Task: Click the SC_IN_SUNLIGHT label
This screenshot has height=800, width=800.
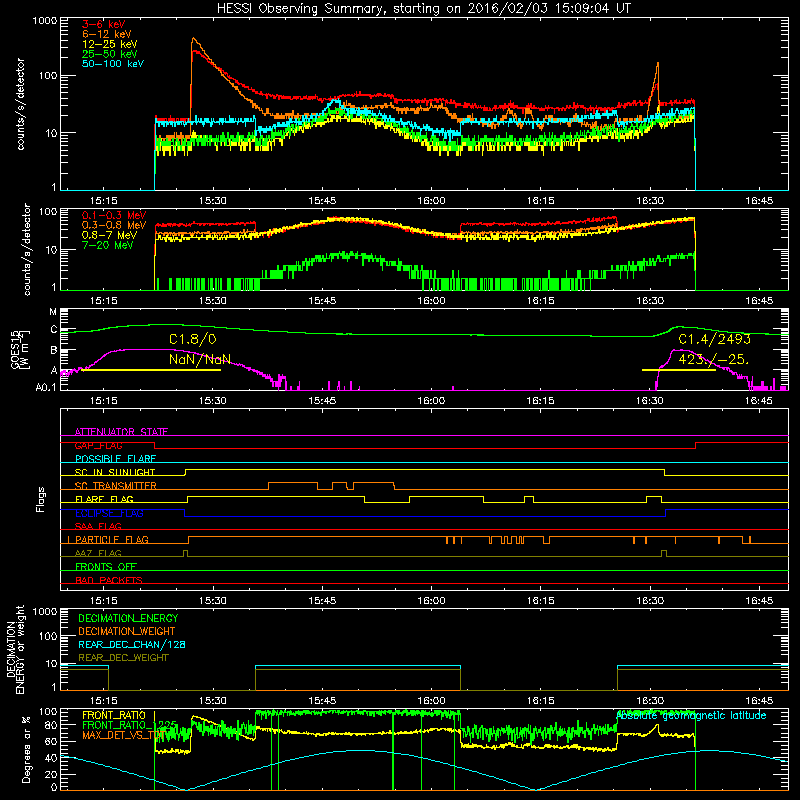Action: (x=115, y=472)
